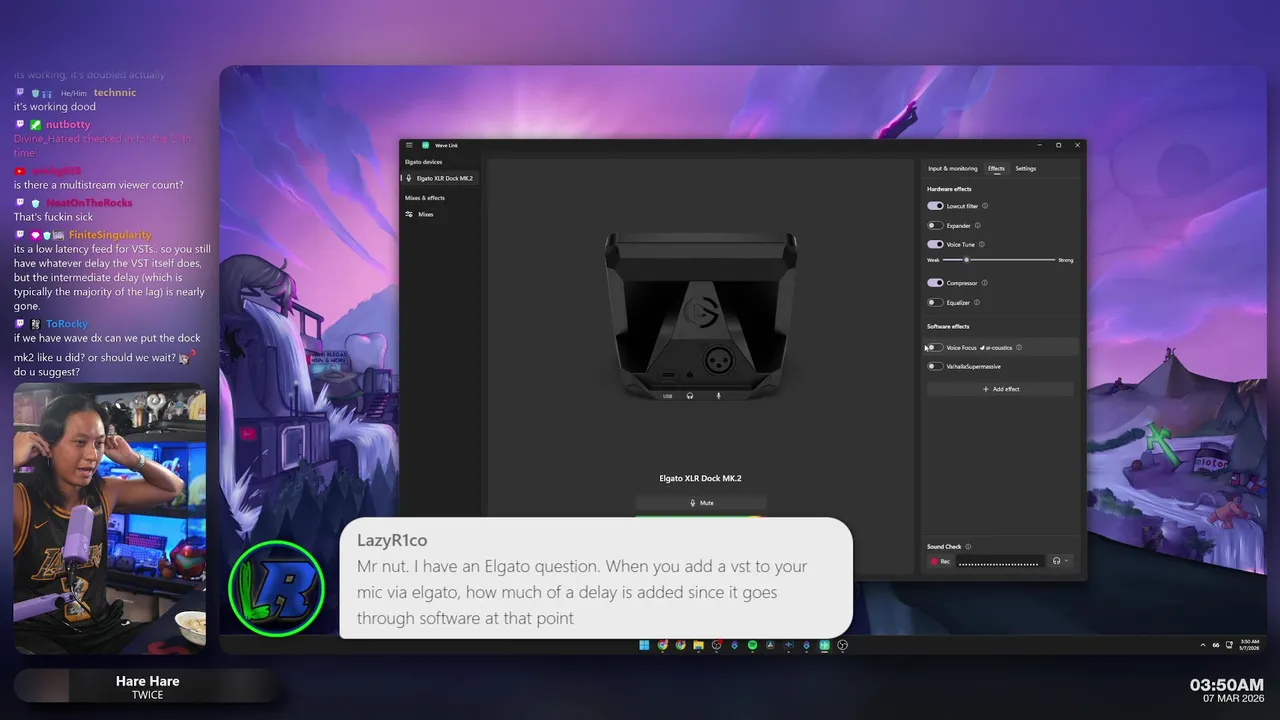Click the Software effects heading
Screen dimensions: 1280x720
(948, 326)
